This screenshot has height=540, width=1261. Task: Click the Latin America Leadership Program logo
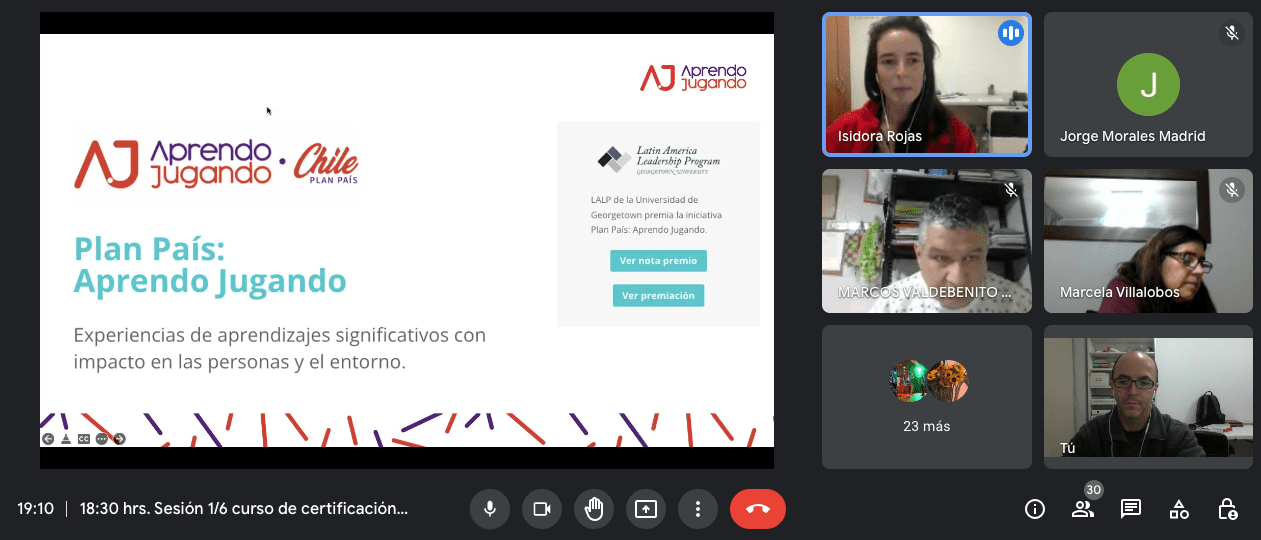click(658, 159)
